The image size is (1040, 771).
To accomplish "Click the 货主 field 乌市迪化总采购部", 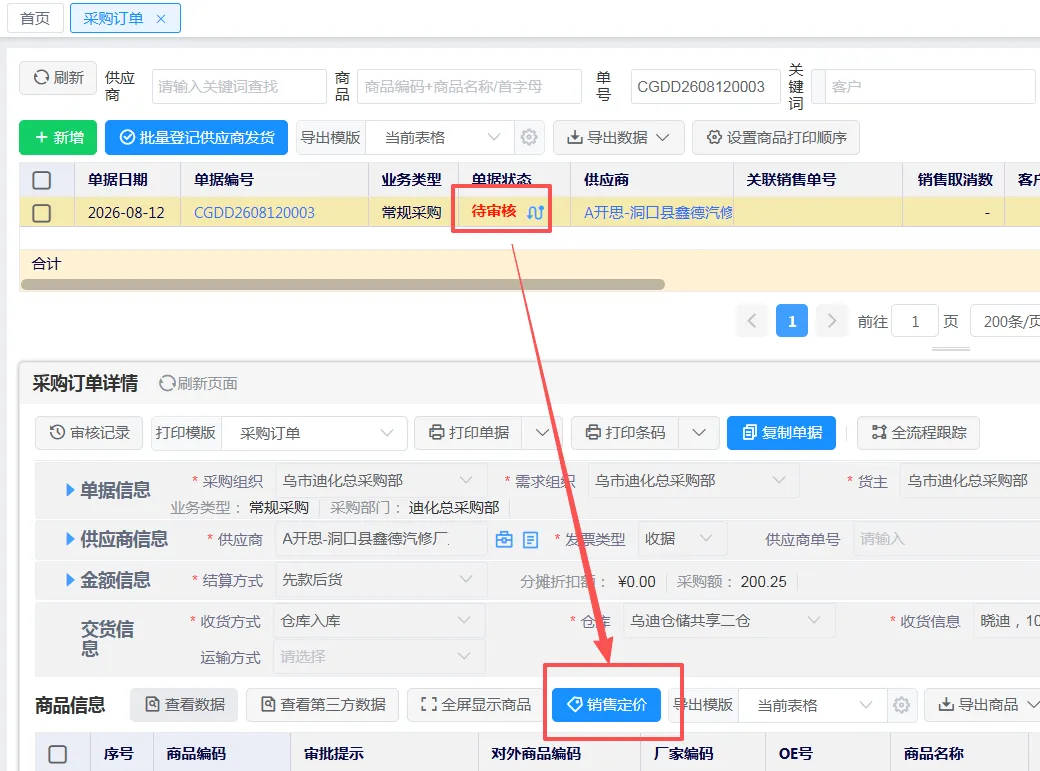I will pyautogui.click(x=970, y=480).
